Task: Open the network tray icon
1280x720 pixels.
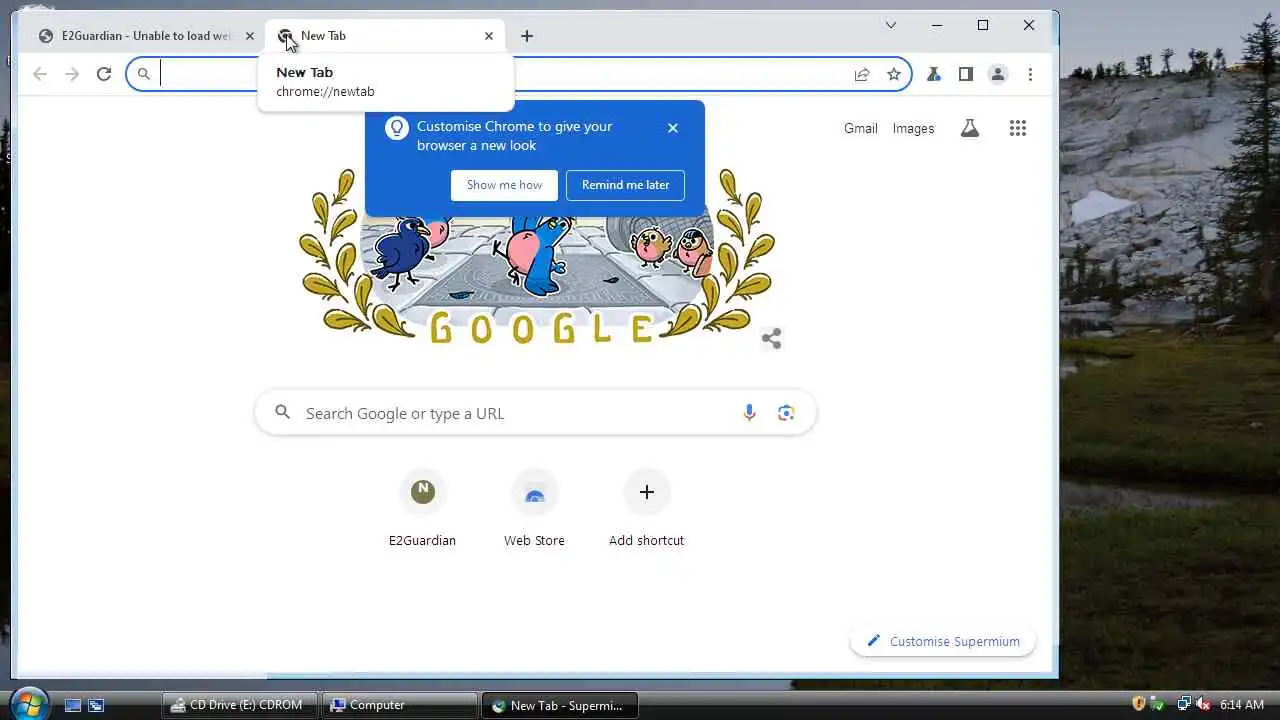Action: 1184,704
